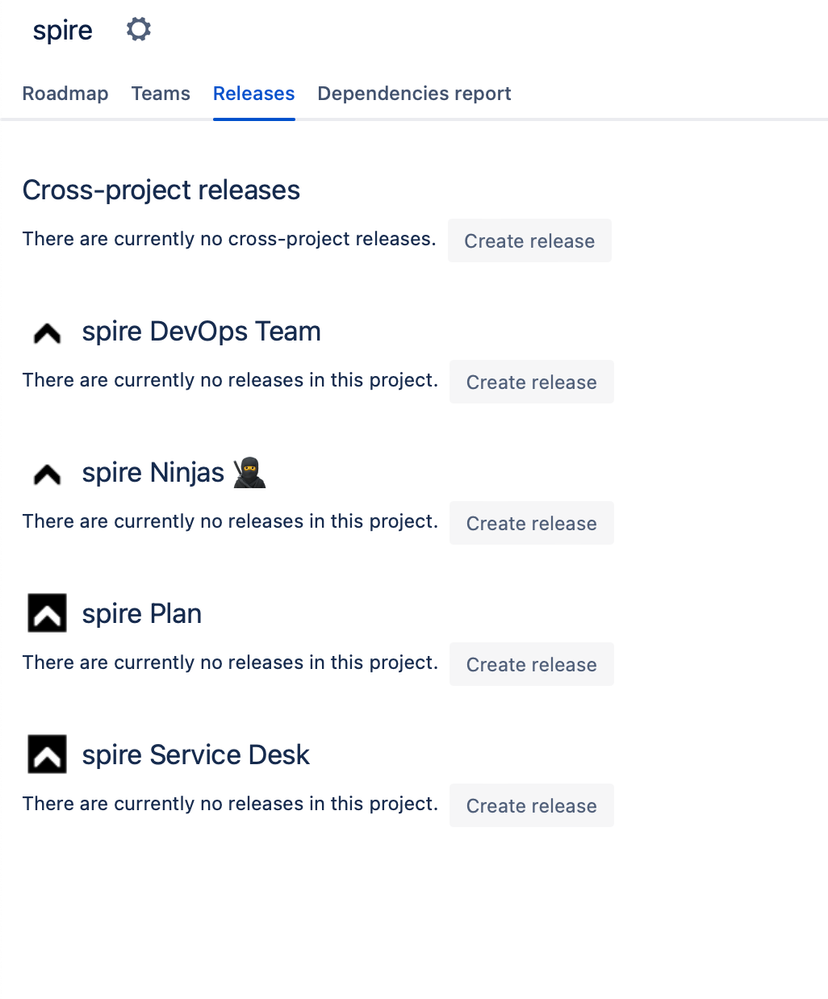
Task: Switch to the Teams tab
Action: (x=160, y=93)
